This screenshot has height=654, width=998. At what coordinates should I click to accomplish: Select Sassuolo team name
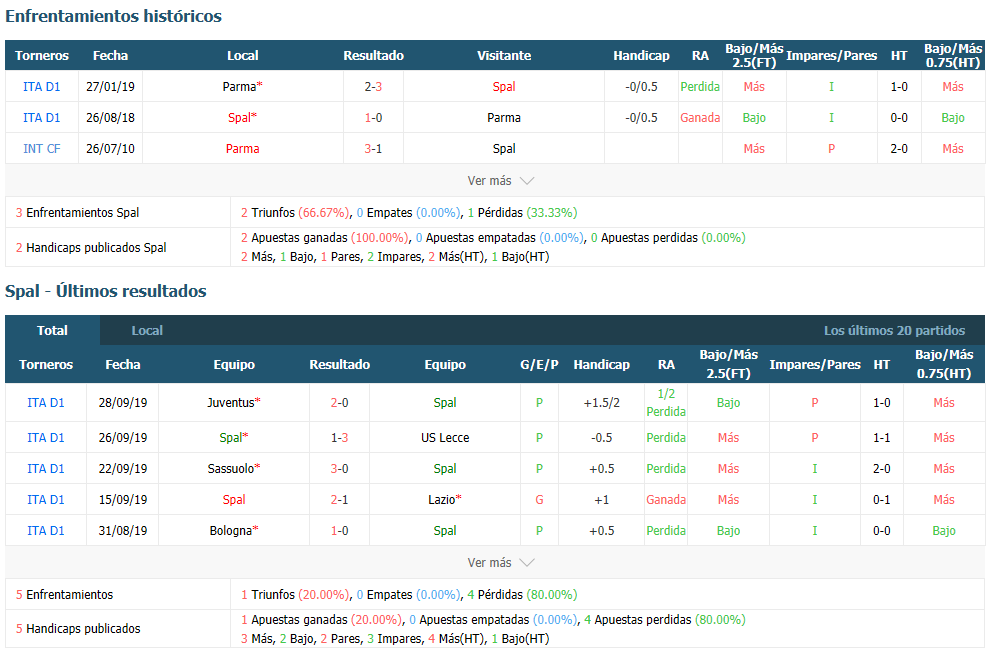click(230, 469)
